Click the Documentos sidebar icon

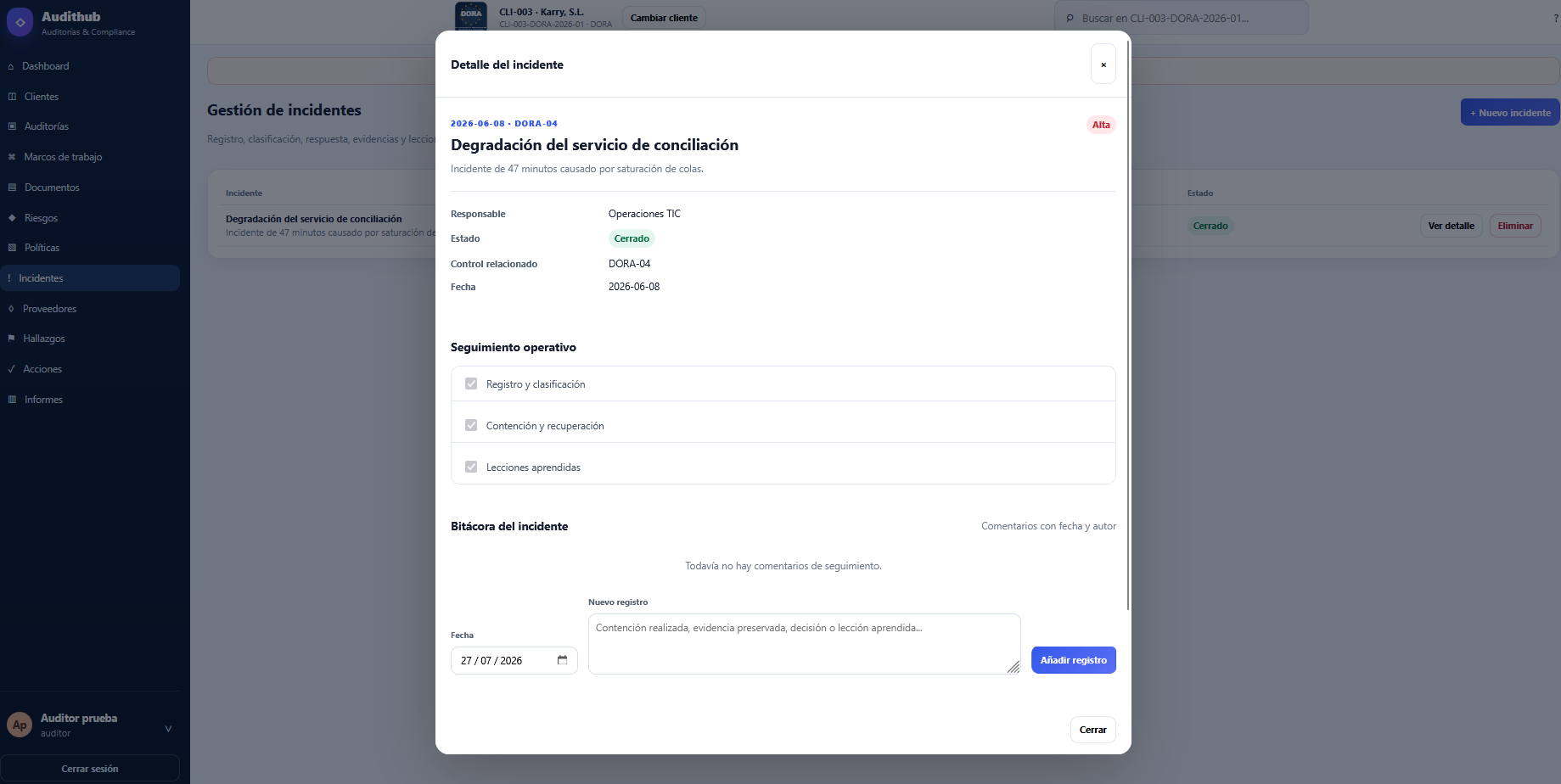tap(12, 188)
